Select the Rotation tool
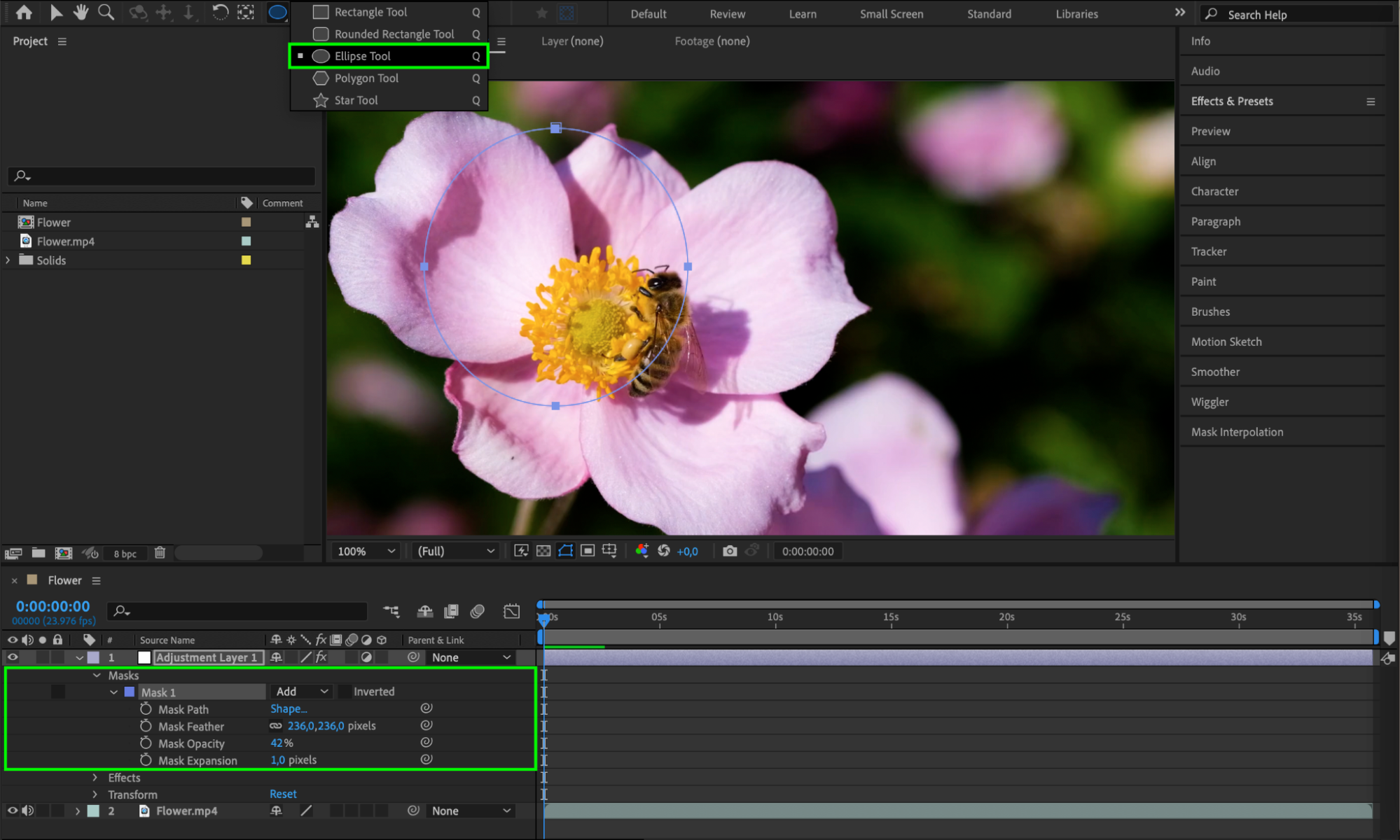 pyautogui.click(x=219, y=12)
